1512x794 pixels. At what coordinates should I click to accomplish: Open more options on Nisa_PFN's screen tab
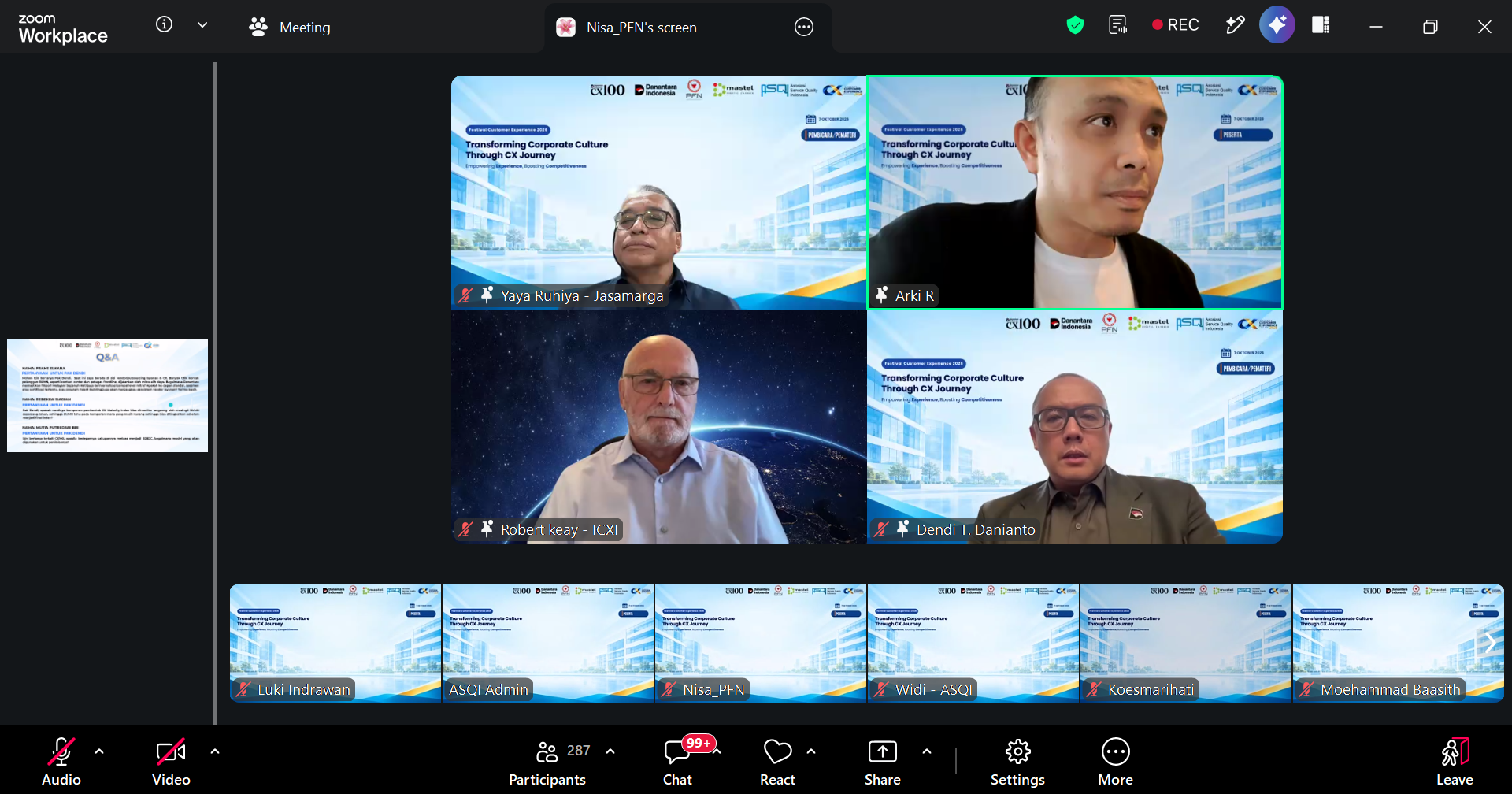tap(804, 27)
